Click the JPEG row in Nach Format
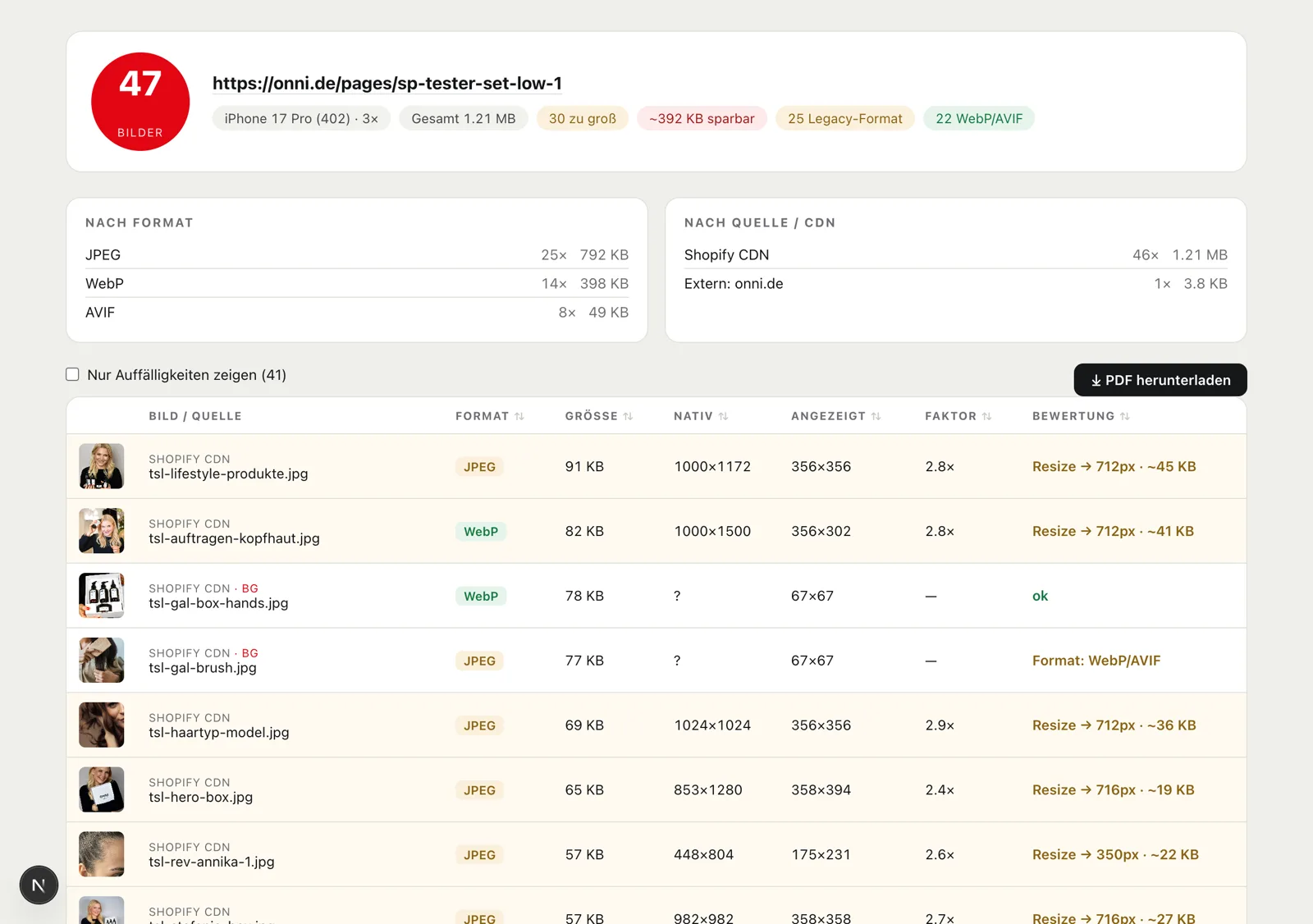Image resolution: width=1313 pixels, height=924 pixels. [357, 254]
